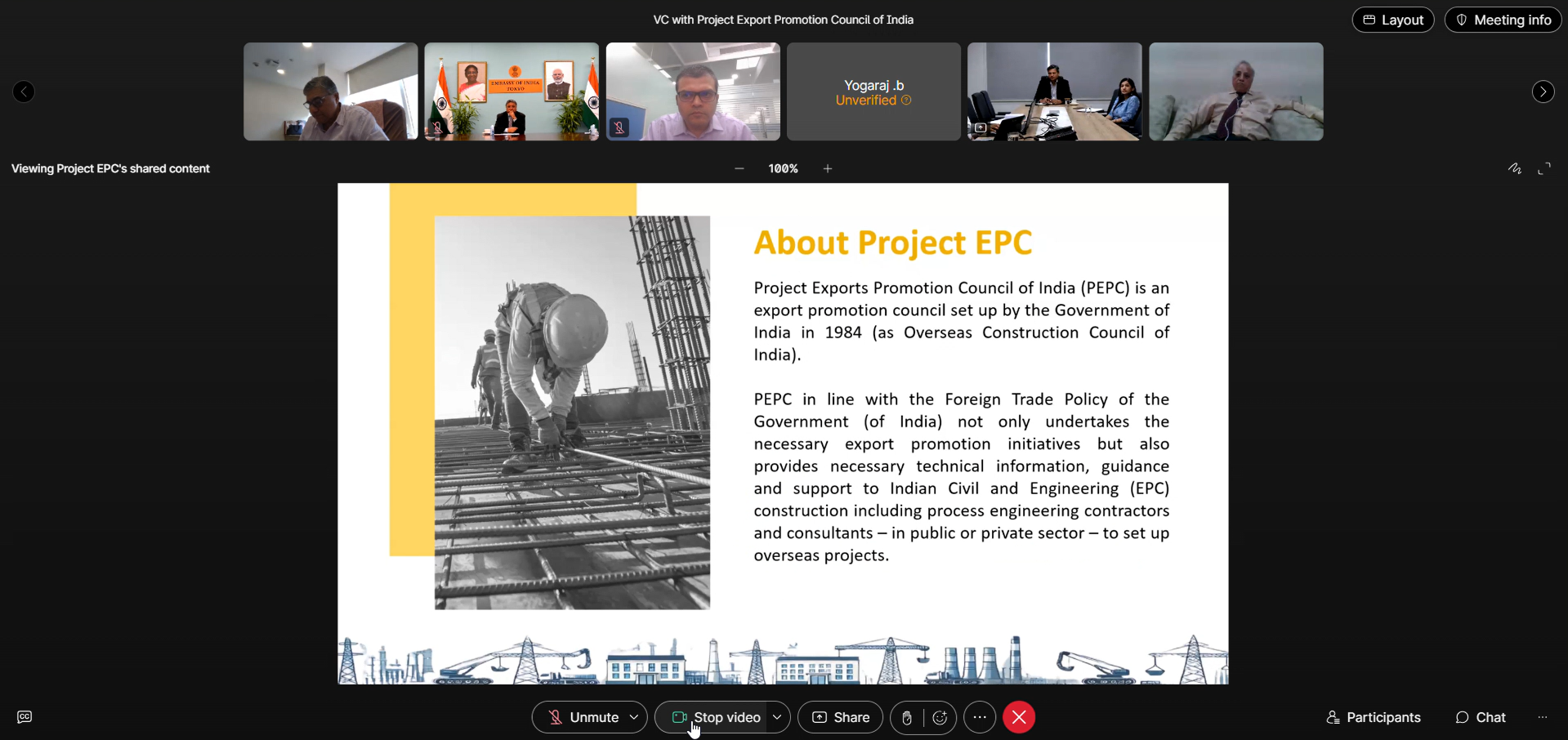The height and width of the screenshot is (740, 1568).
Task: Click the slide heading About Project EPC
Action: (x=893, y=243)
